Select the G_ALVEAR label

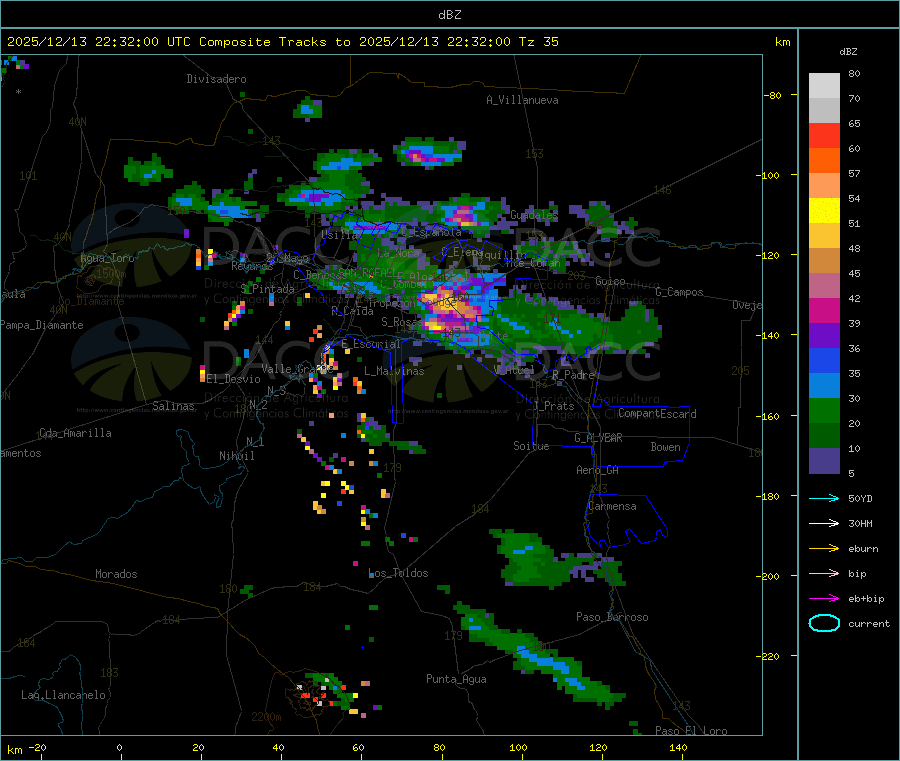598,438
